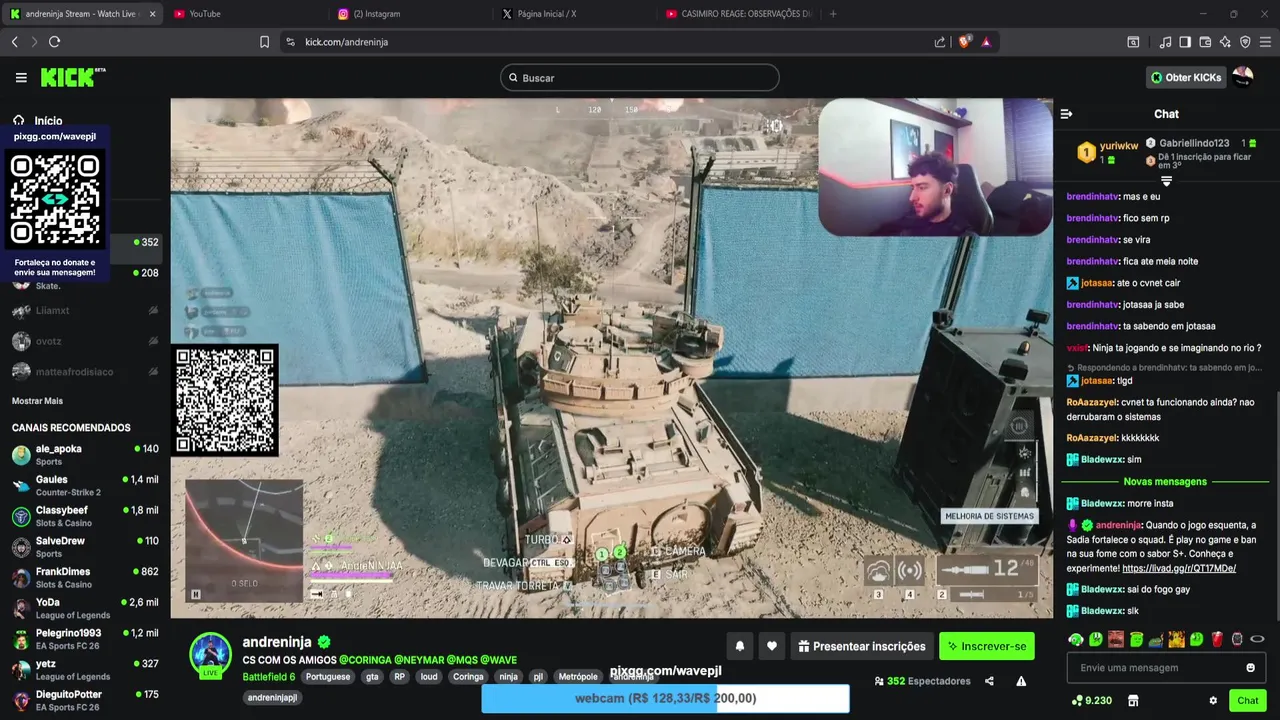Open chat settings gear icon
Image resolution: width=1280 pixels, height=720 pixels.
[x=1213, y=701]
